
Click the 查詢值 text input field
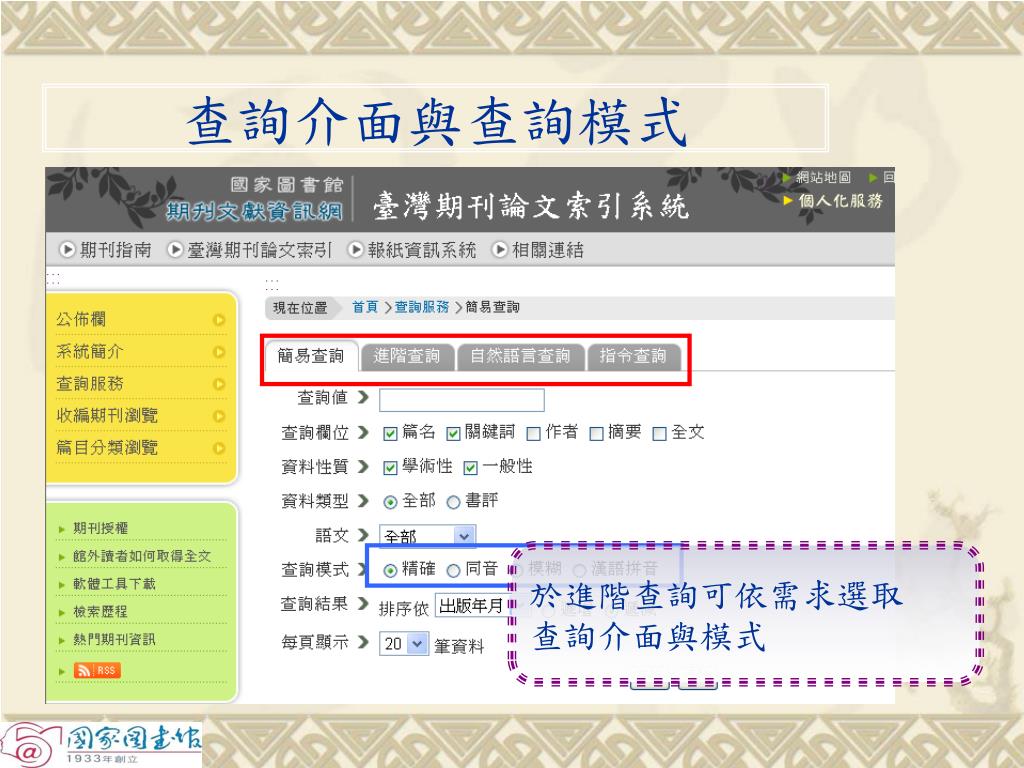click(x=462, y=400)
